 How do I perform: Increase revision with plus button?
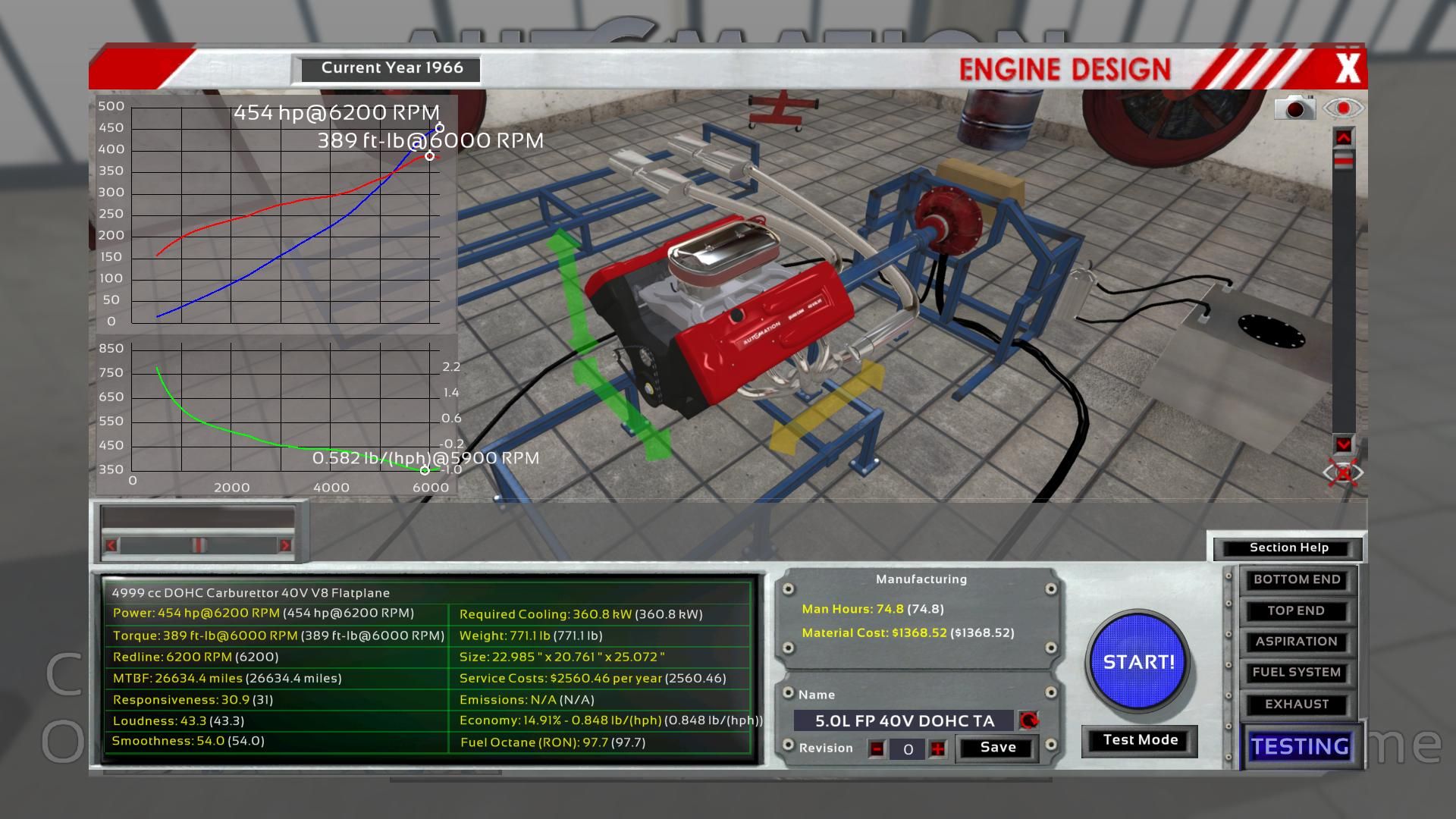938,749
